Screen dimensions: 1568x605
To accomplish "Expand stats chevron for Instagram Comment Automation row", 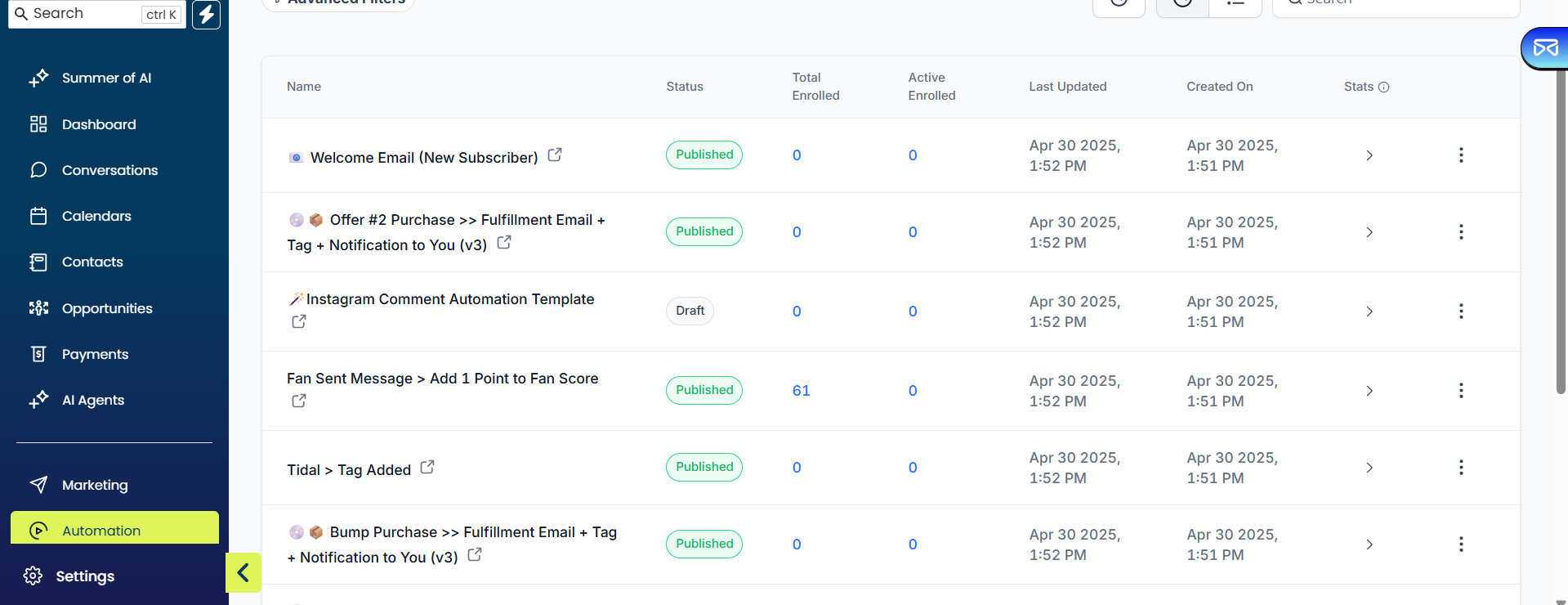I will pyautogui.click(x=1369, y=311).
